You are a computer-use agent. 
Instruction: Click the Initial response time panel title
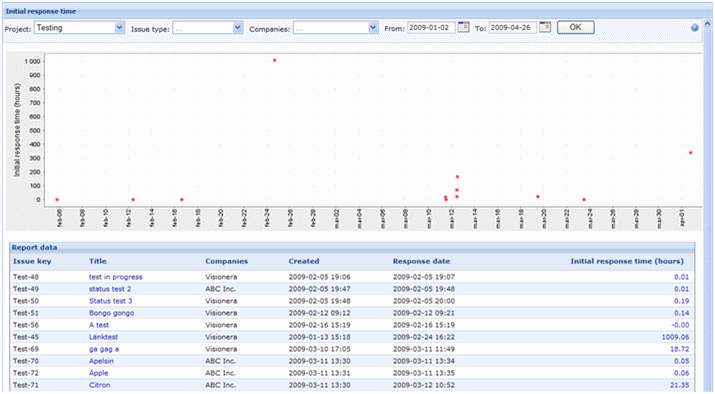[41, 11]
